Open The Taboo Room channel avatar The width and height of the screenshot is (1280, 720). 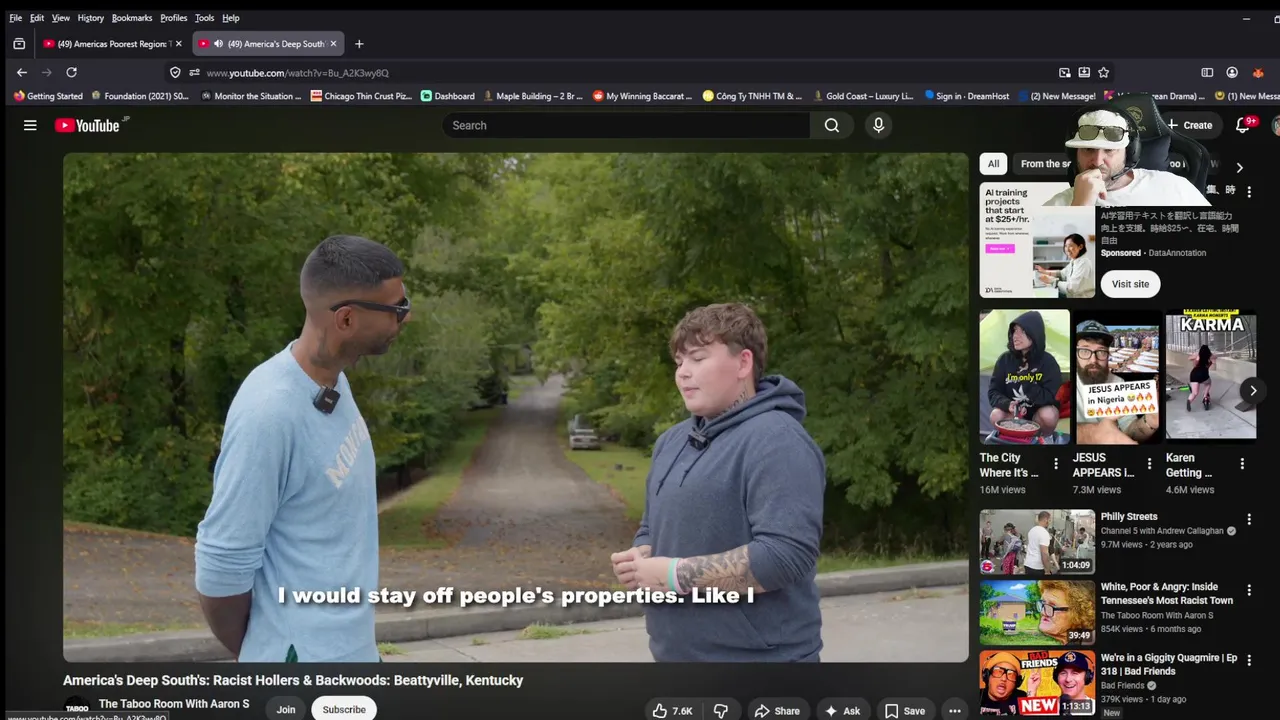coord(77,708)
